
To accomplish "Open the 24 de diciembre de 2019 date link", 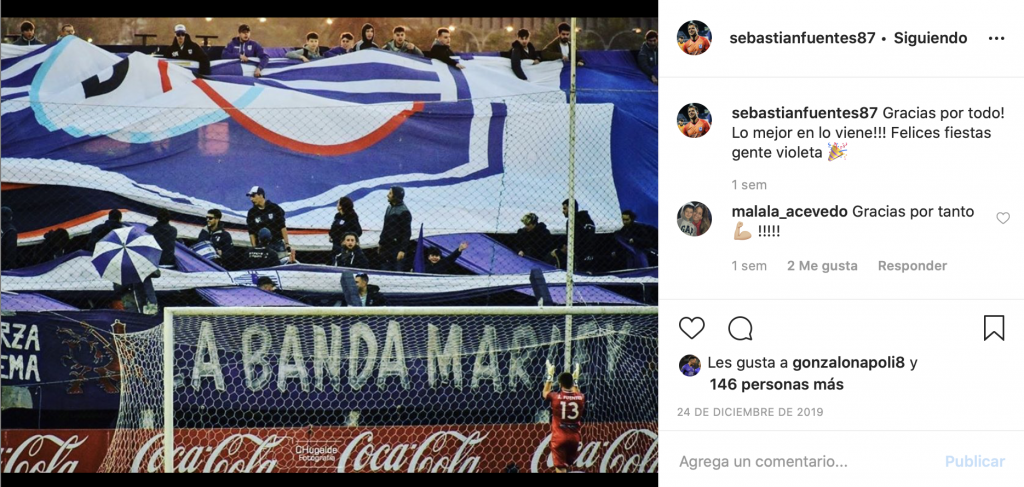I will click(750, 413).
